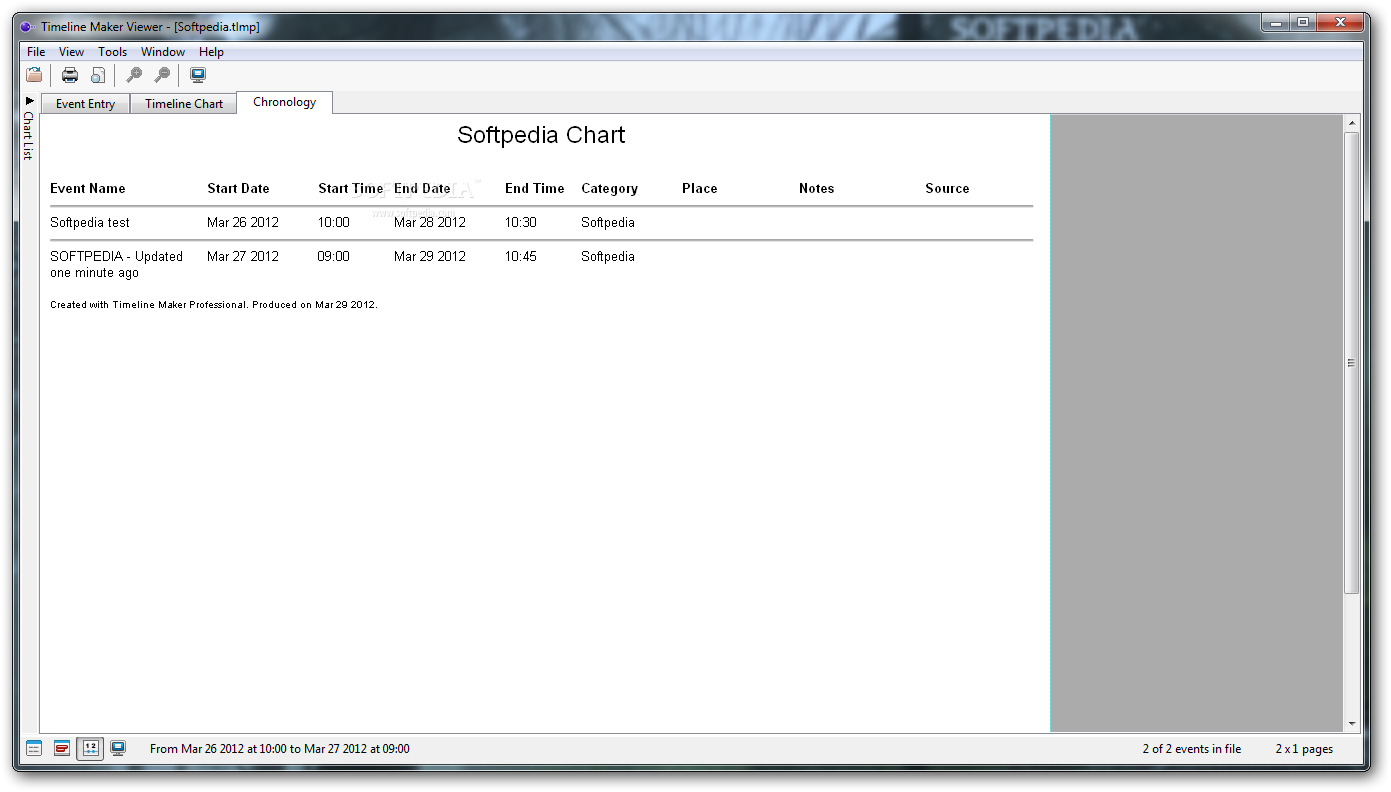Click the 'Mar 28 2012' end date cell
Image resolution: width=1391 pixels, height=792 pixels.
coord(430,223)
